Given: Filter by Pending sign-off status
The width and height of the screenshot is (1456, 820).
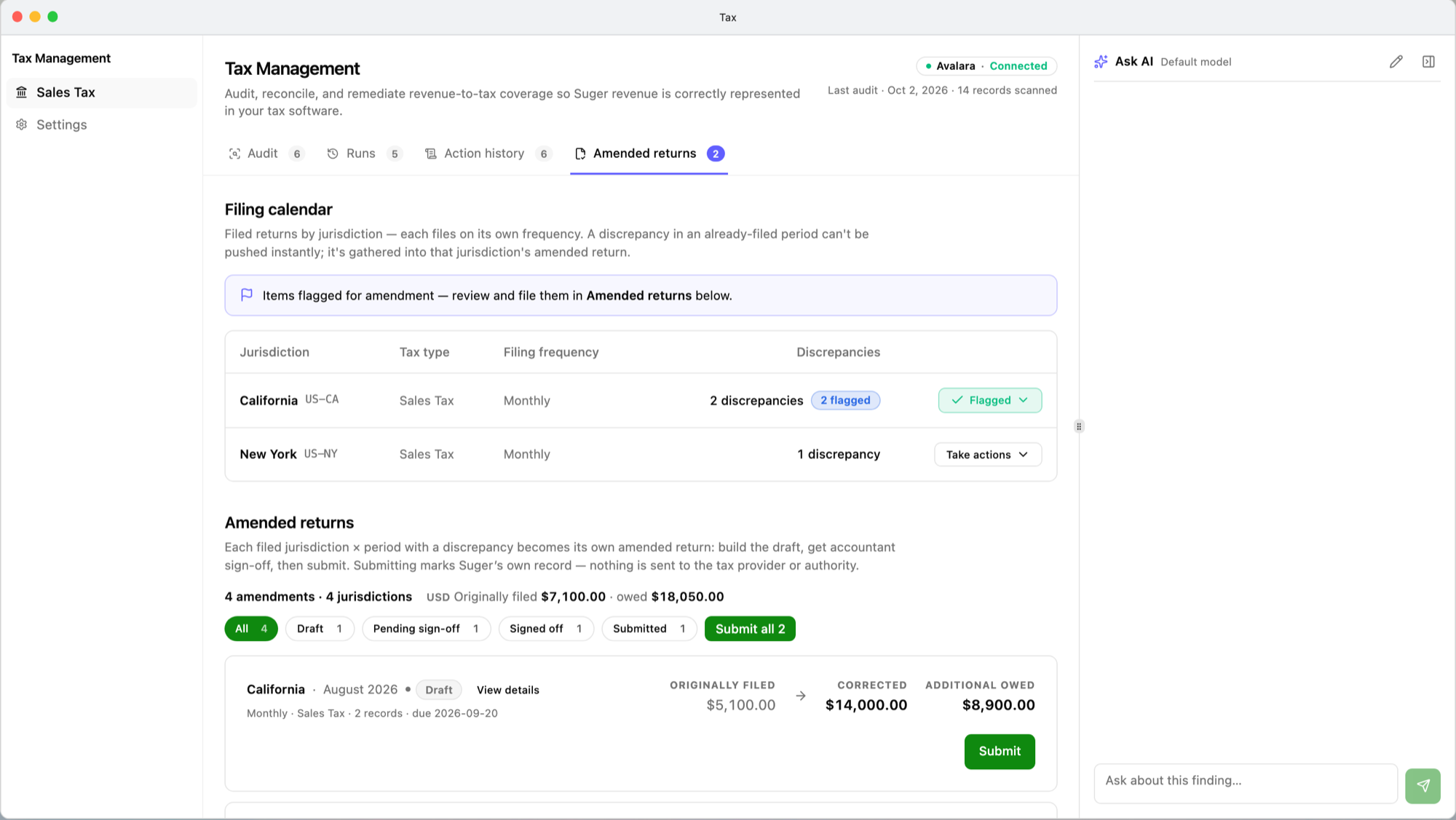Looking at the screenshot, I should 426,629.
